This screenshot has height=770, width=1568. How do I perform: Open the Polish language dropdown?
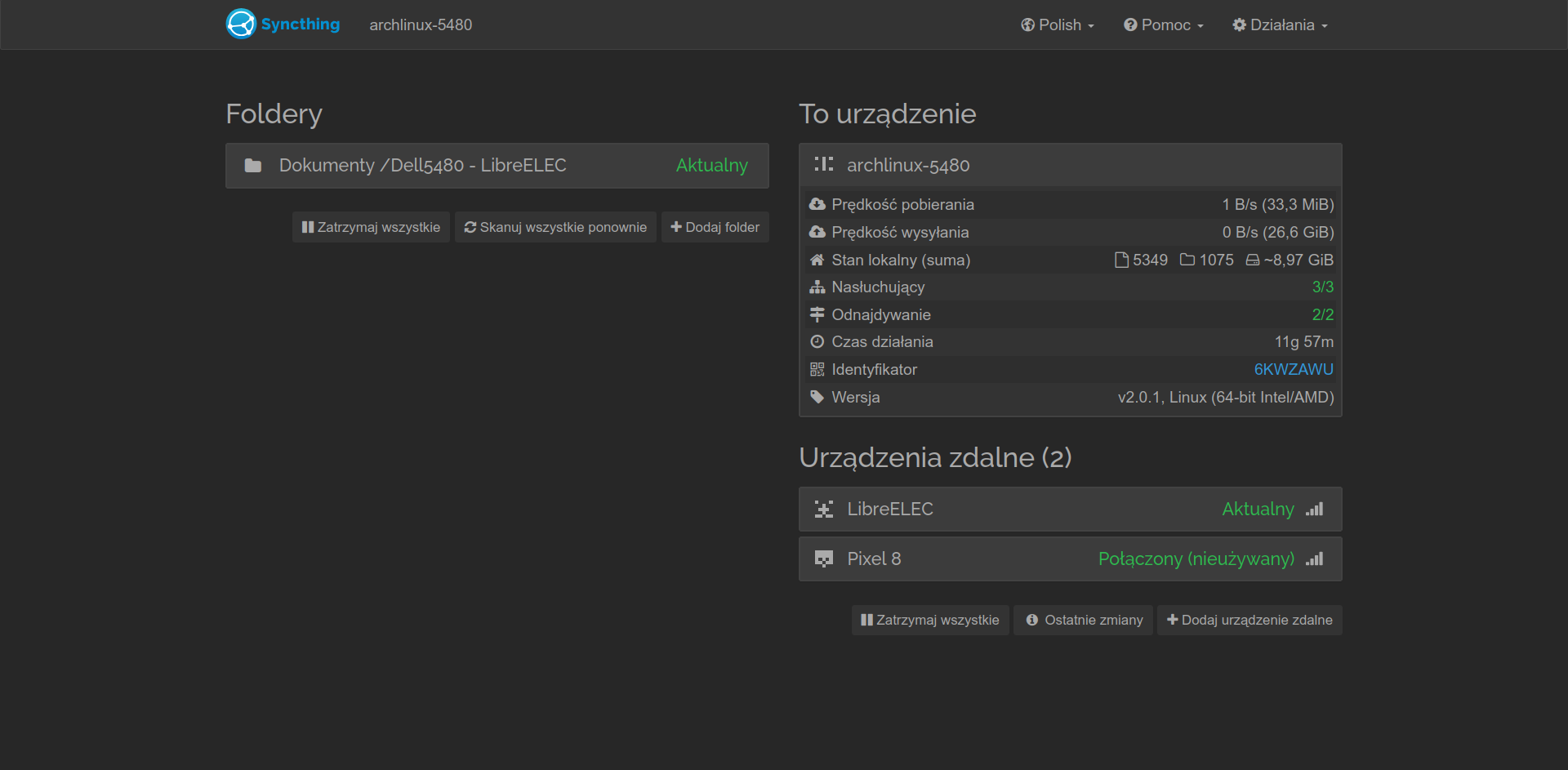coord(1058,25)
